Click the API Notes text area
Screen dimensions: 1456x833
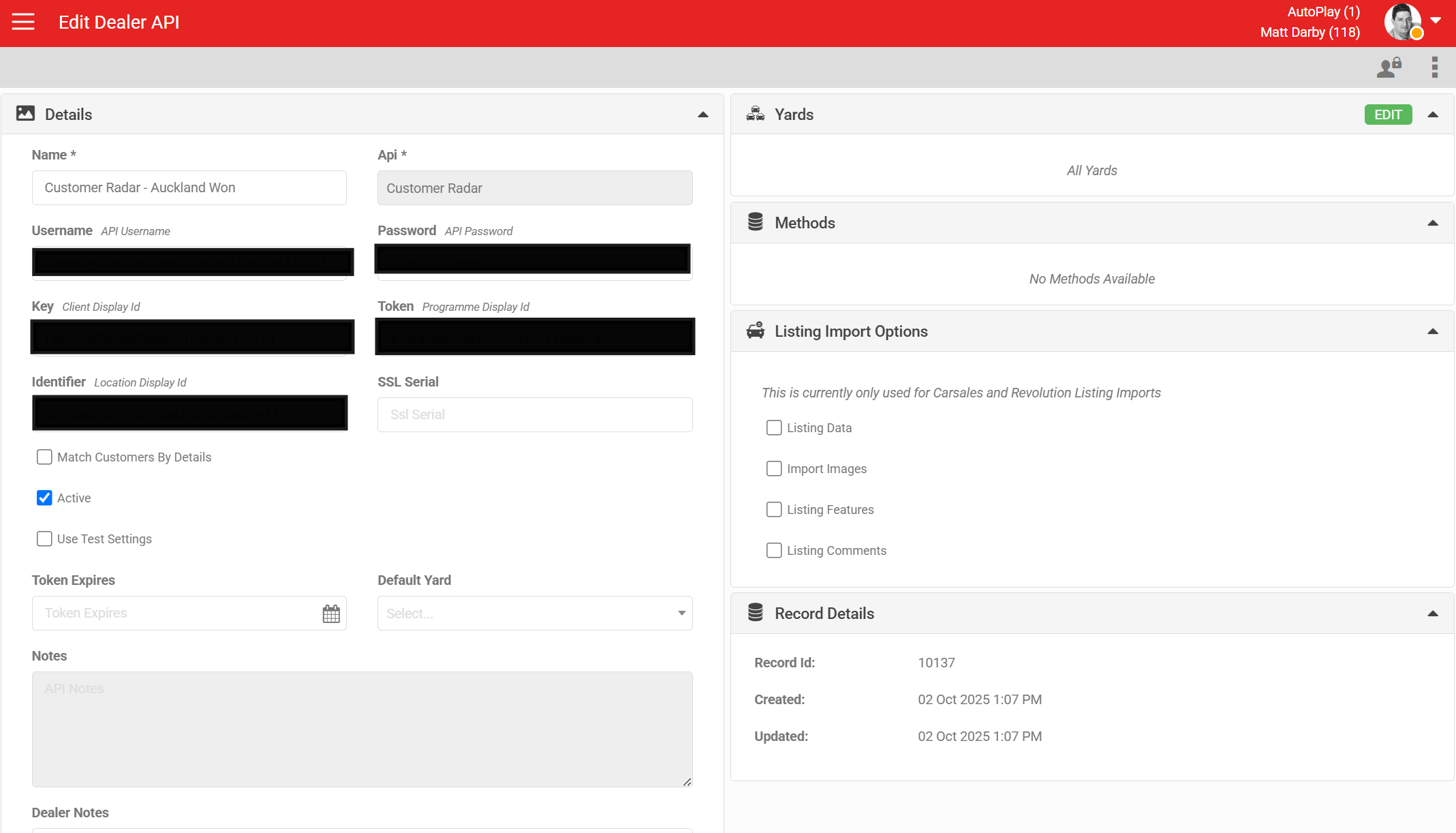click(362, 729)
